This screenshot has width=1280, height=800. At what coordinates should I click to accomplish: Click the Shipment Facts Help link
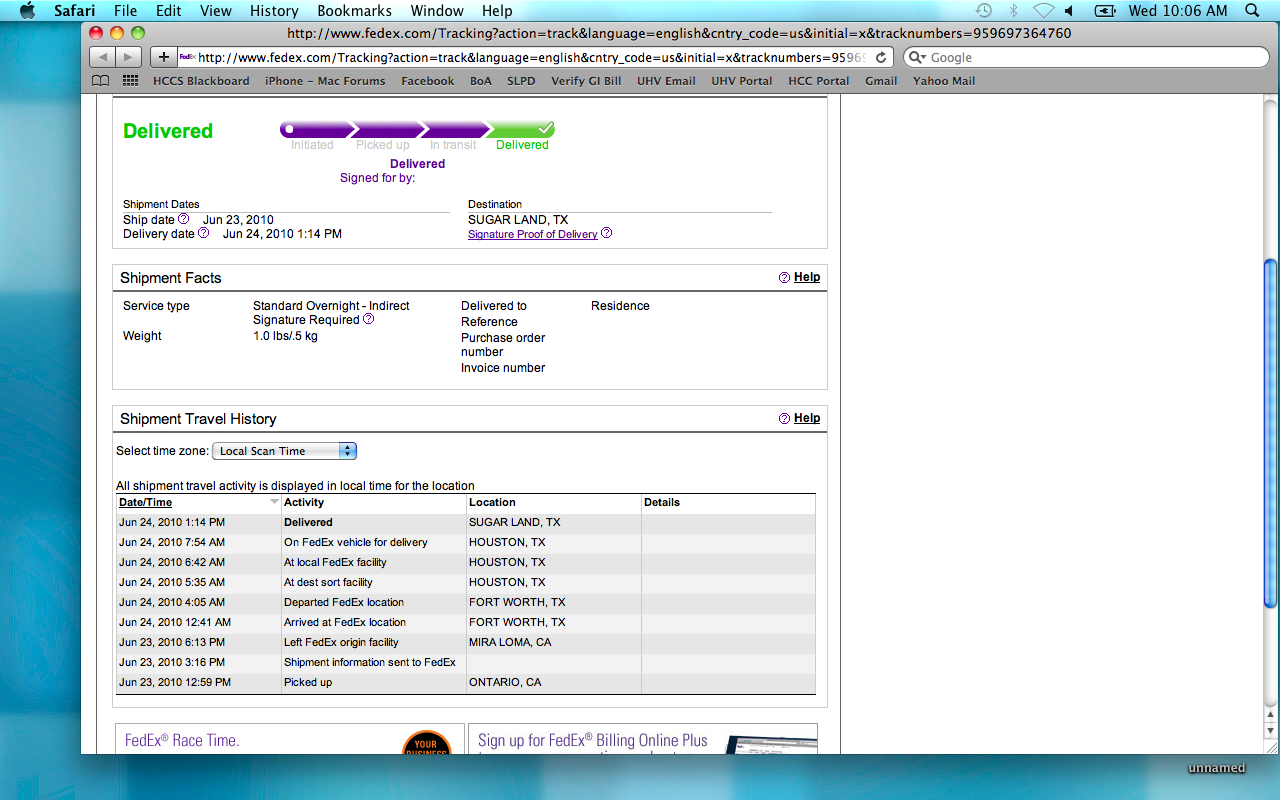pyautogui.click(x=807, y=278)
